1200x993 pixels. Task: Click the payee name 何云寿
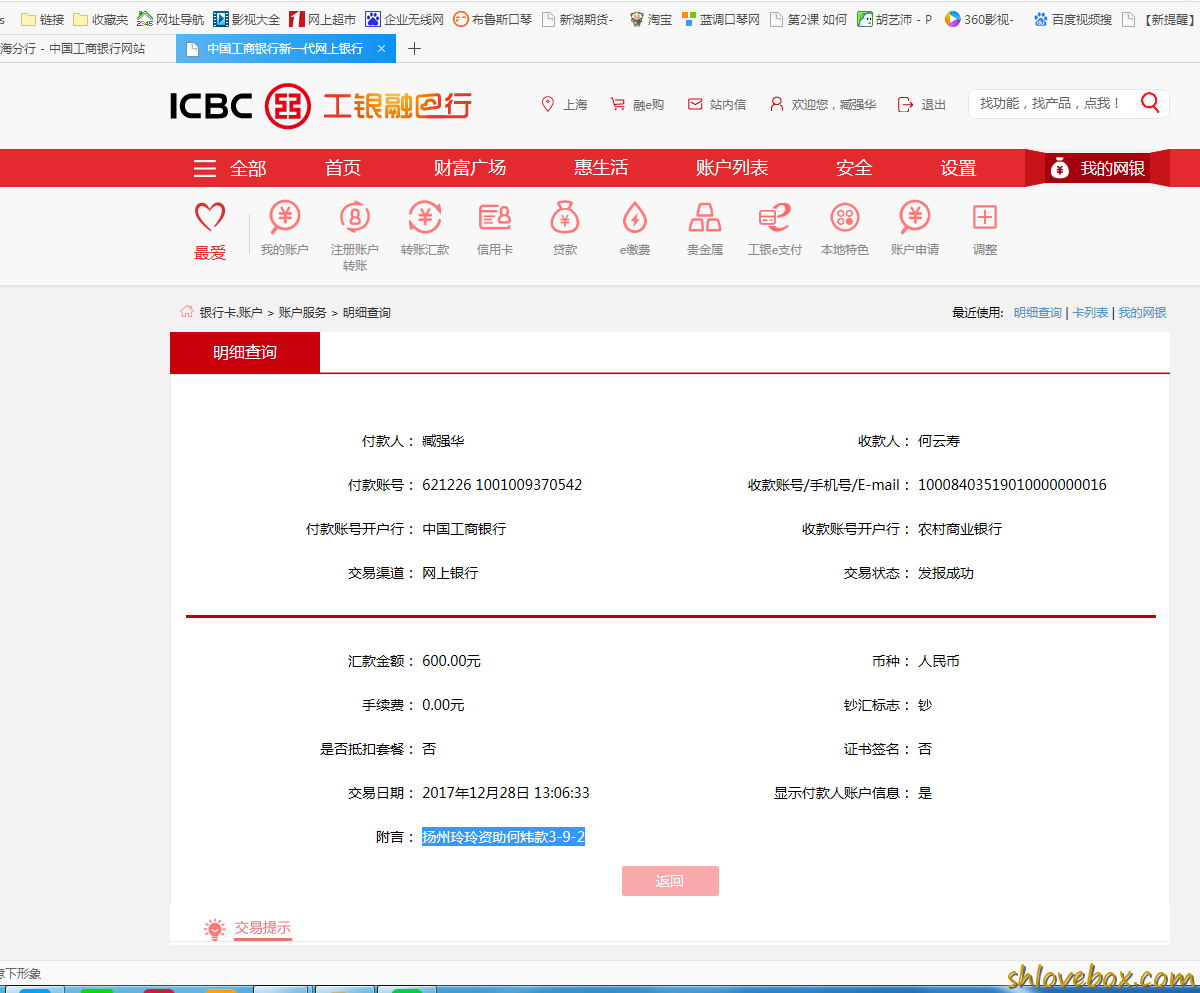[939, 441]
